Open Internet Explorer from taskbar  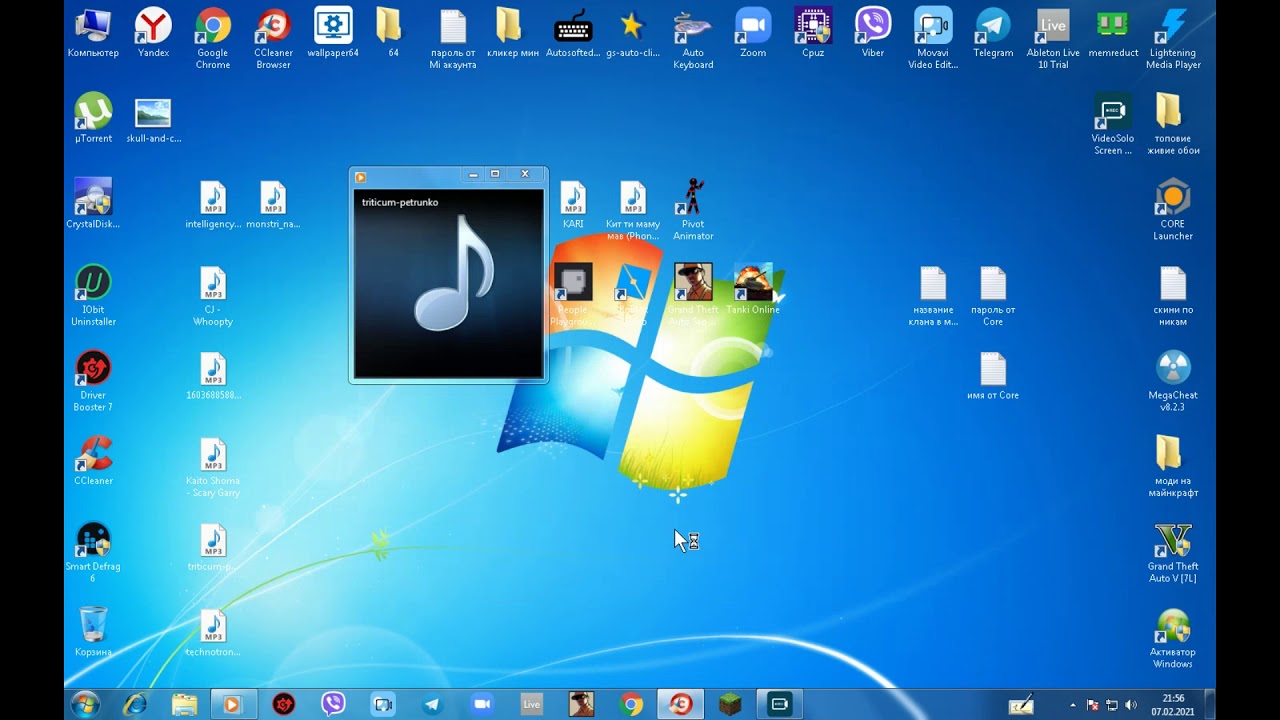tap(134, 704)
